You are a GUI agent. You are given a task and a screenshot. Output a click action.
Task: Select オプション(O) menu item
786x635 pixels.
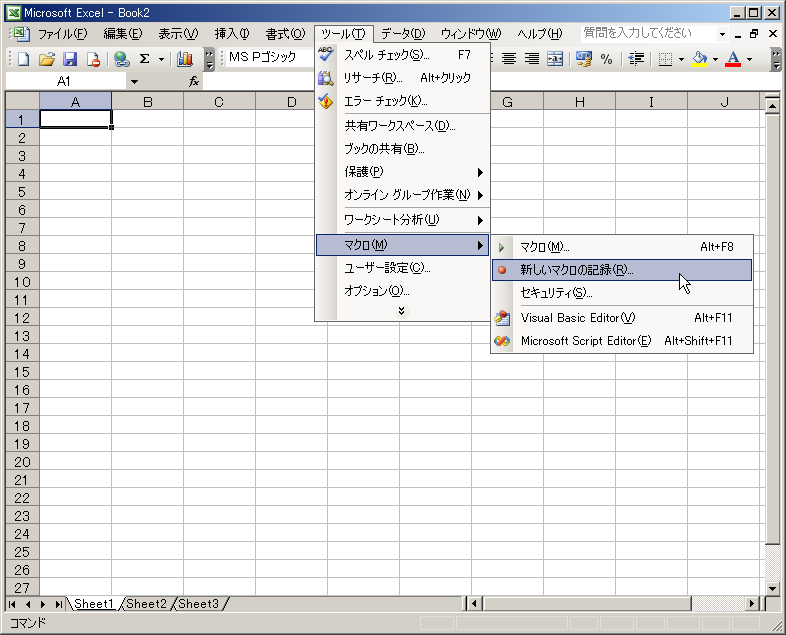tap(403, 291)
